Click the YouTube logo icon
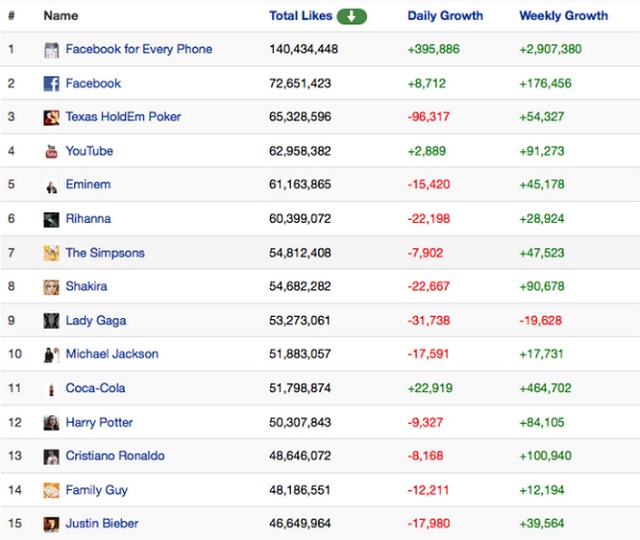This screenshot has width=640, height=540. pyautogui.click(x=52, y=152)
